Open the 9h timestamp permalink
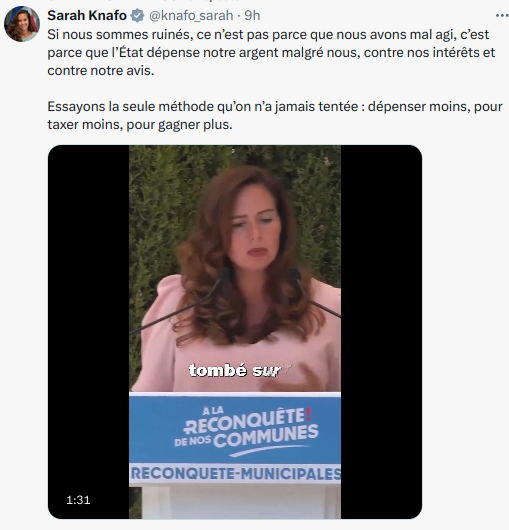This screenshot has width=509, height=530. point(252,16)
